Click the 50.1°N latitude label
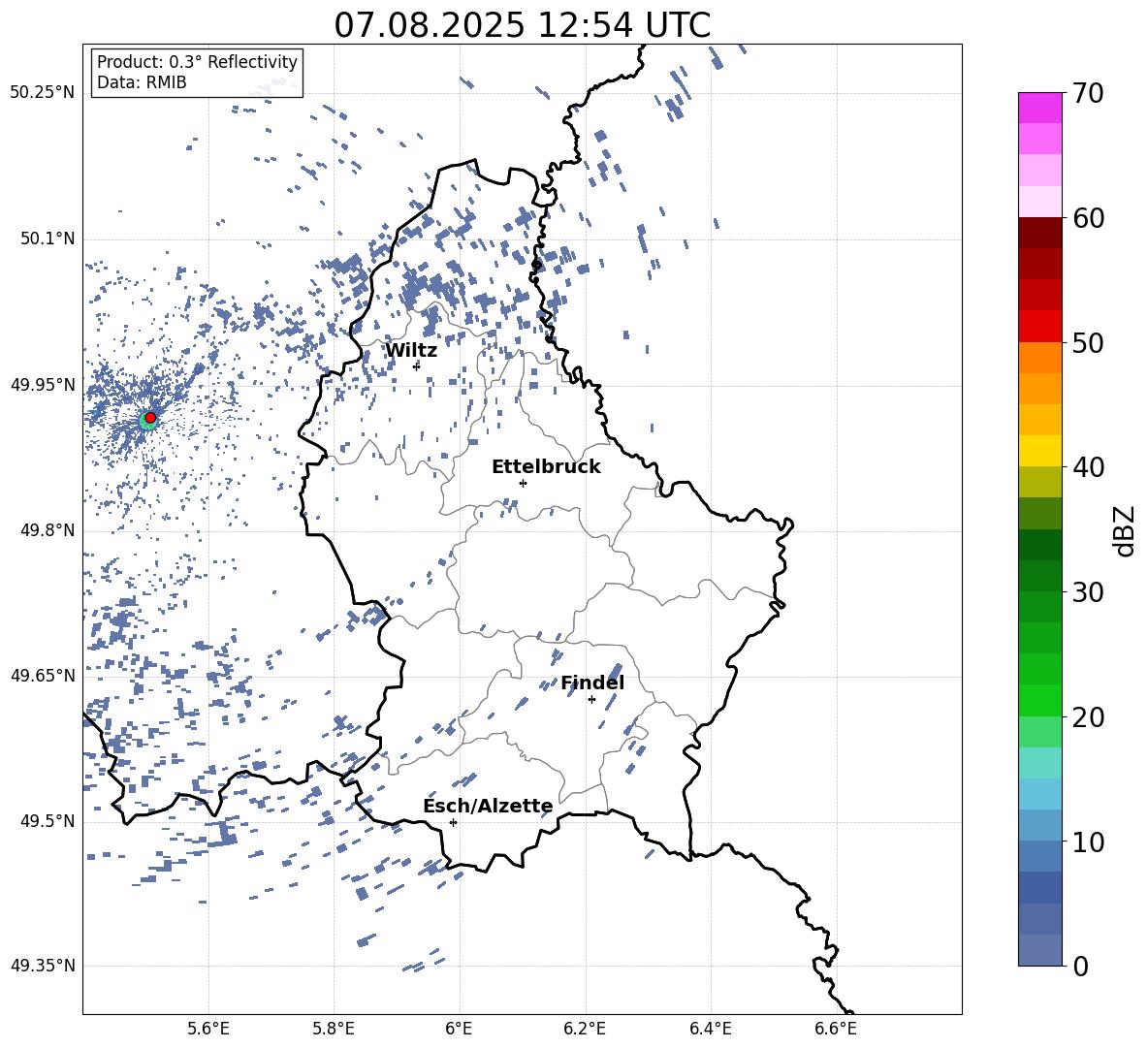1148x1048 pixels. 48,239
